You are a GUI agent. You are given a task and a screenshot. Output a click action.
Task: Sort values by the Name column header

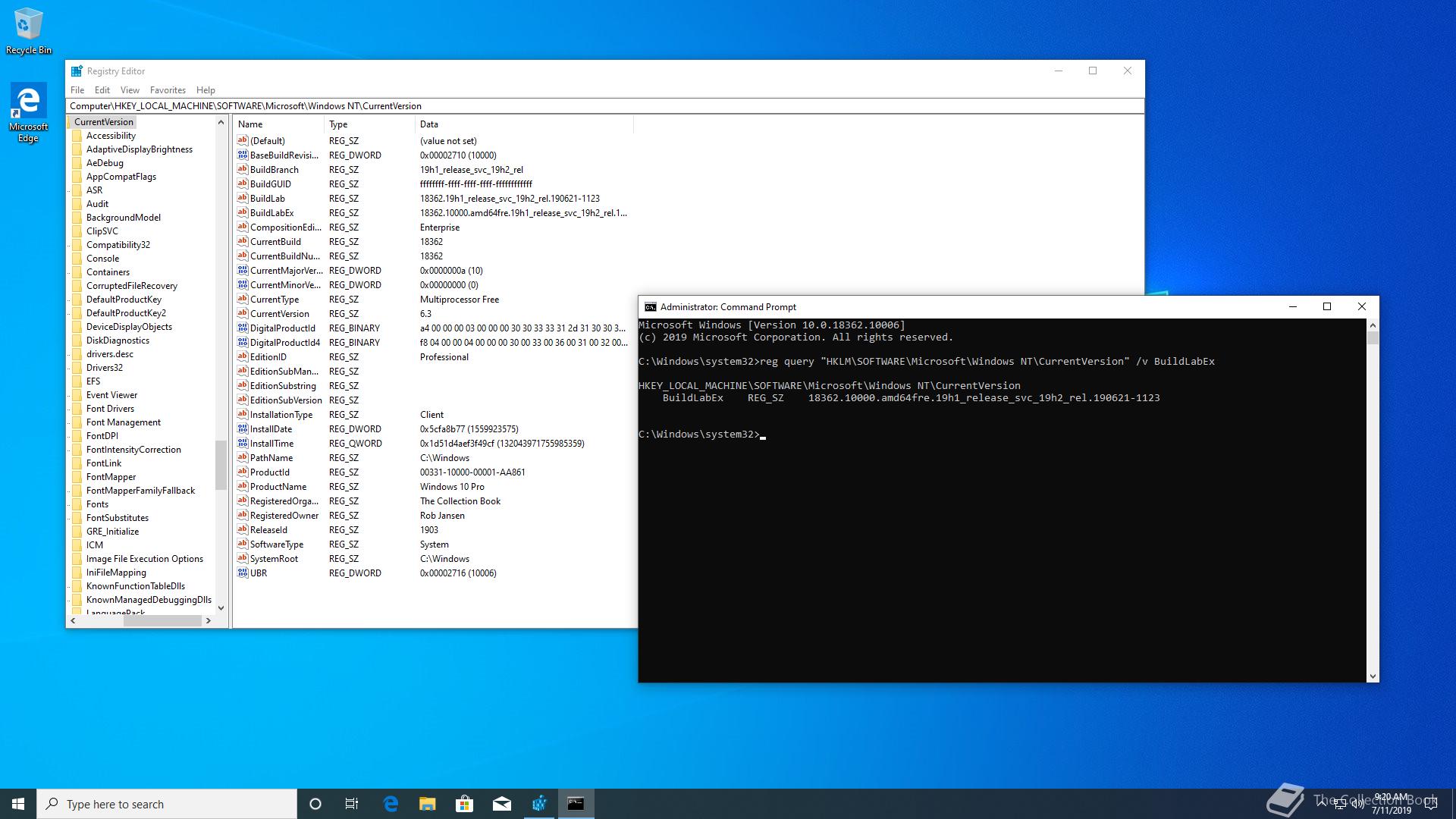[x=278, y=124]
